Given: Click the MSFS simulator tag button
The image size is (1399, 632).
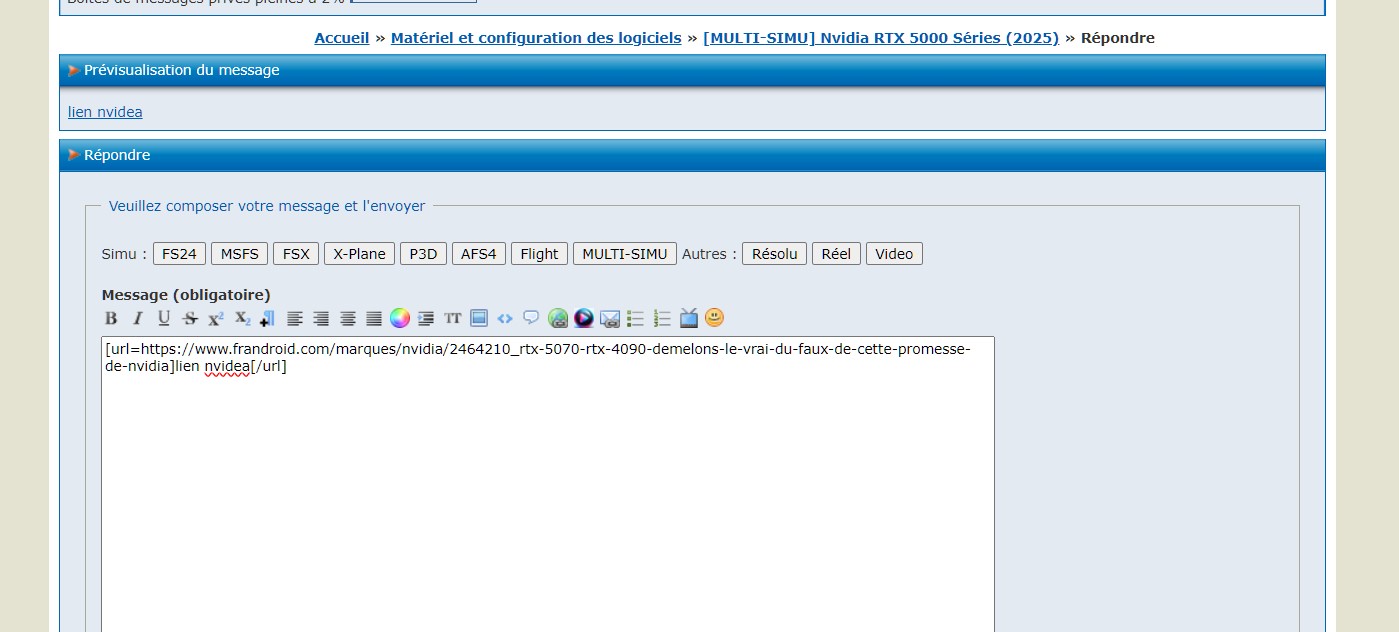Looking at the screenshot, I should (x=240, y=254).
